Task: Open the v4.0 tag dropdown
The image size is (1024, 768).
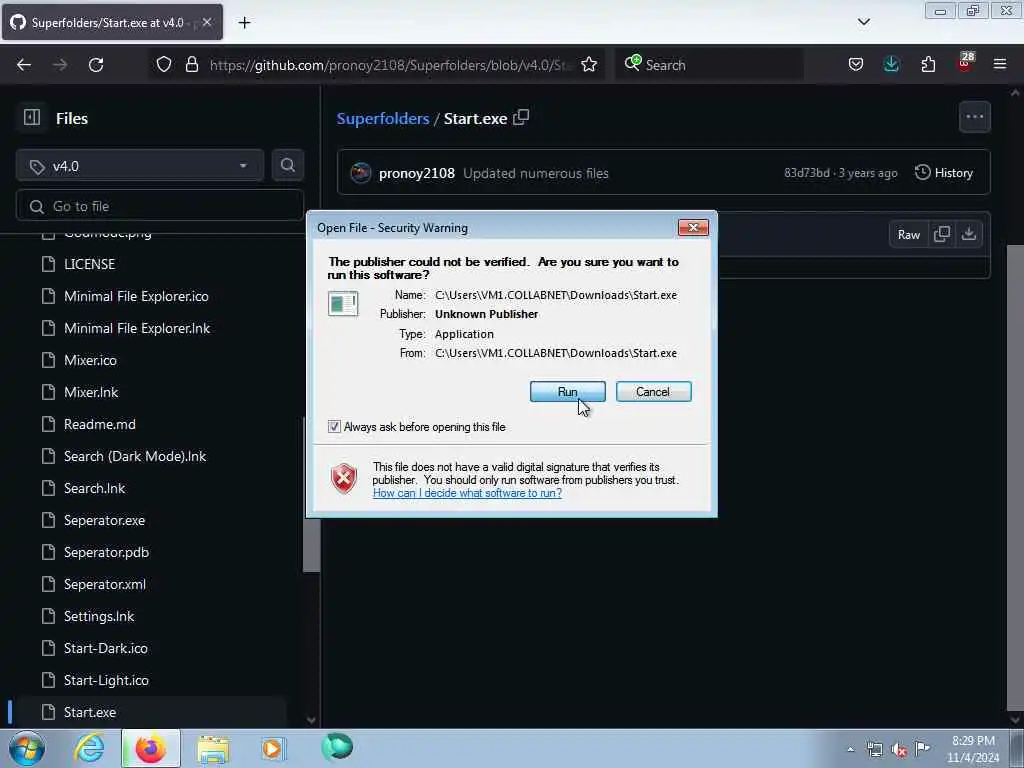Action: click(x=140, y=166)
